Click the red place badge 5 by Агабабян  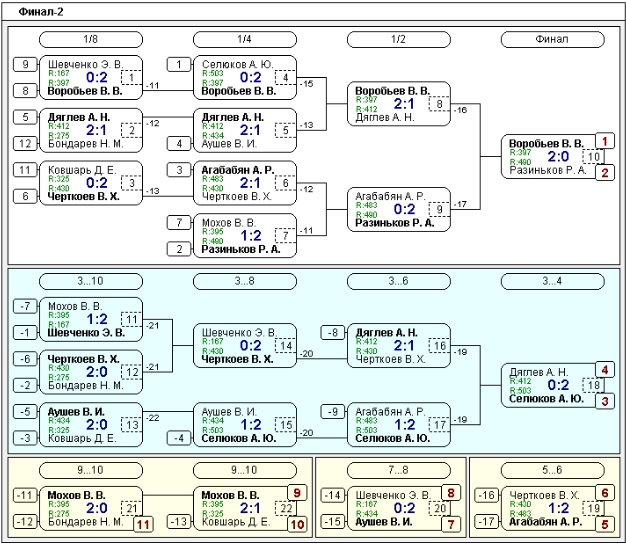click(605, 524)
